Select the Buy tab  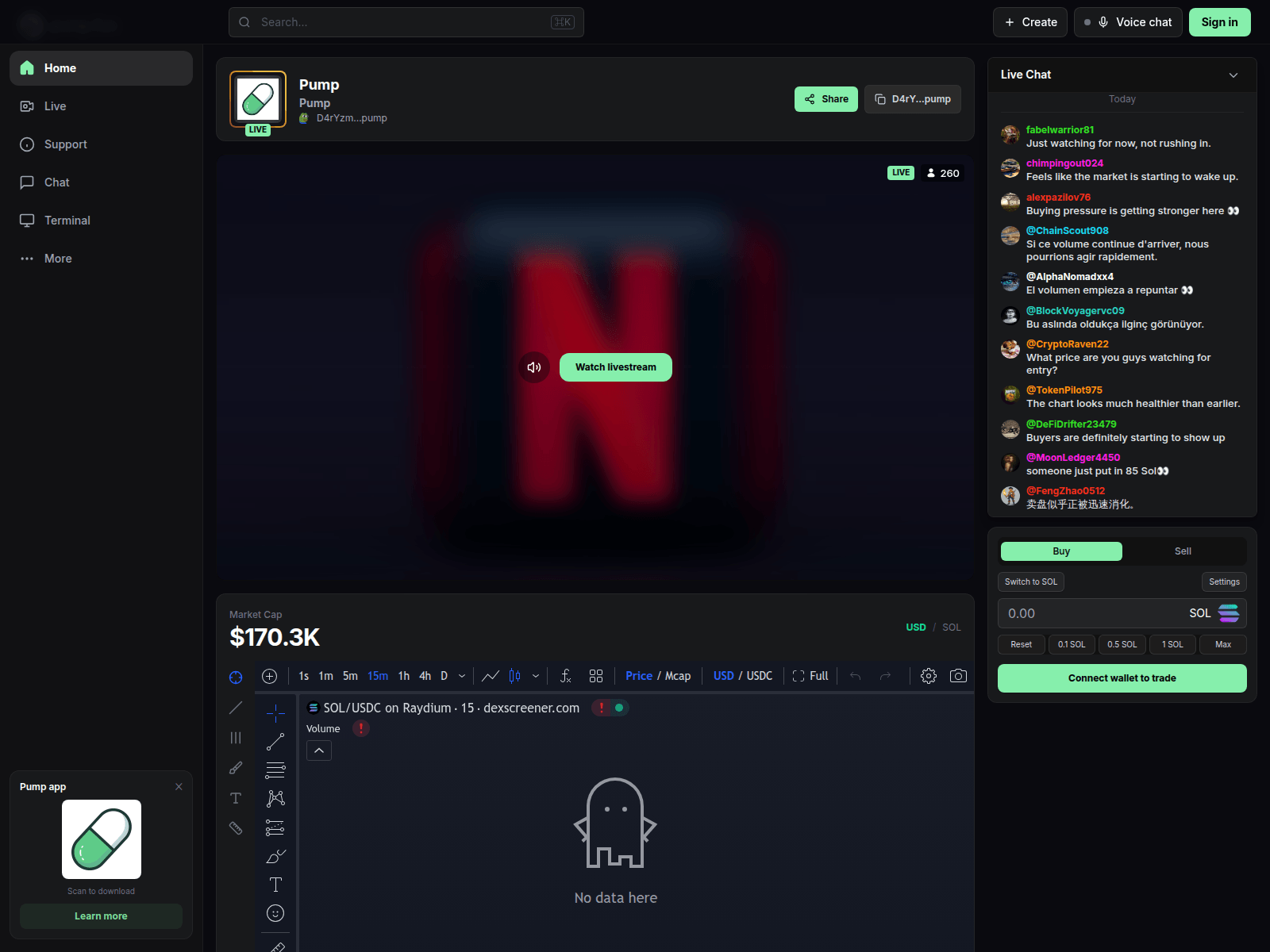tap(1061, 551)
